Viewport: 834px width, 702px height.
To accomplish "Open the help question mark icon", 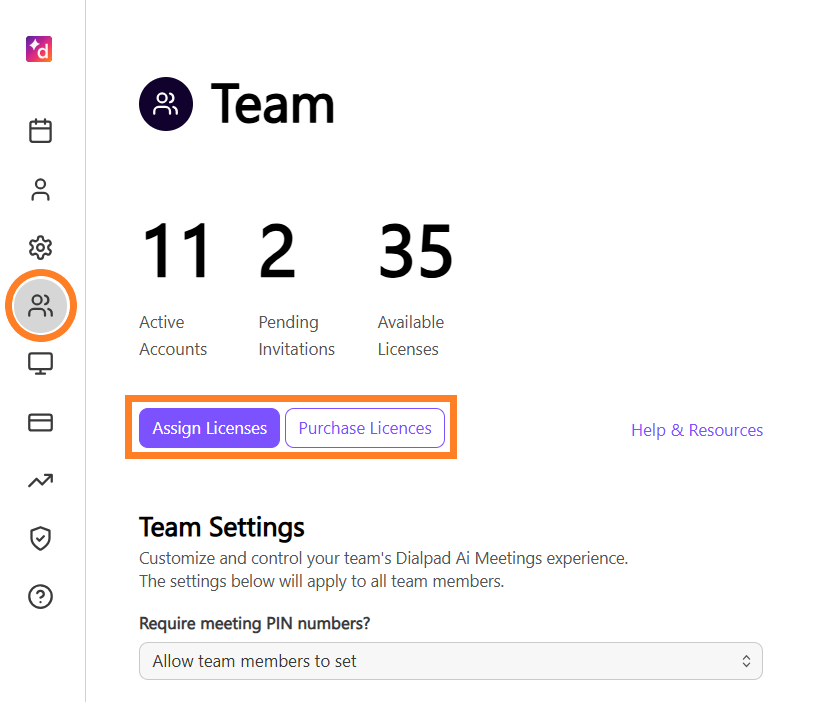I will (x=40, y=597).
